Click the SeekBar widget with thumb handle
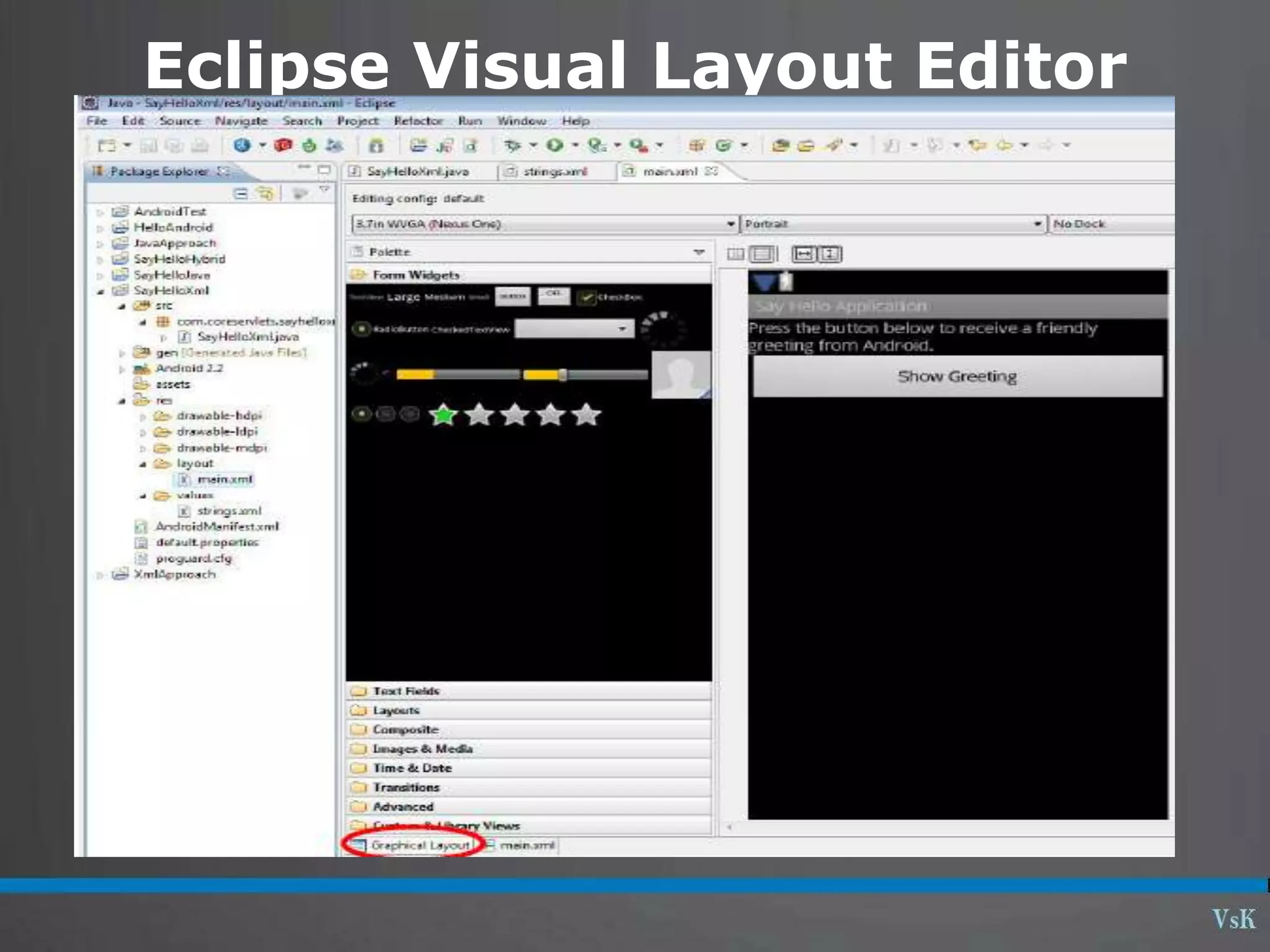This screenshot has height=952, width=1270. 585,374
